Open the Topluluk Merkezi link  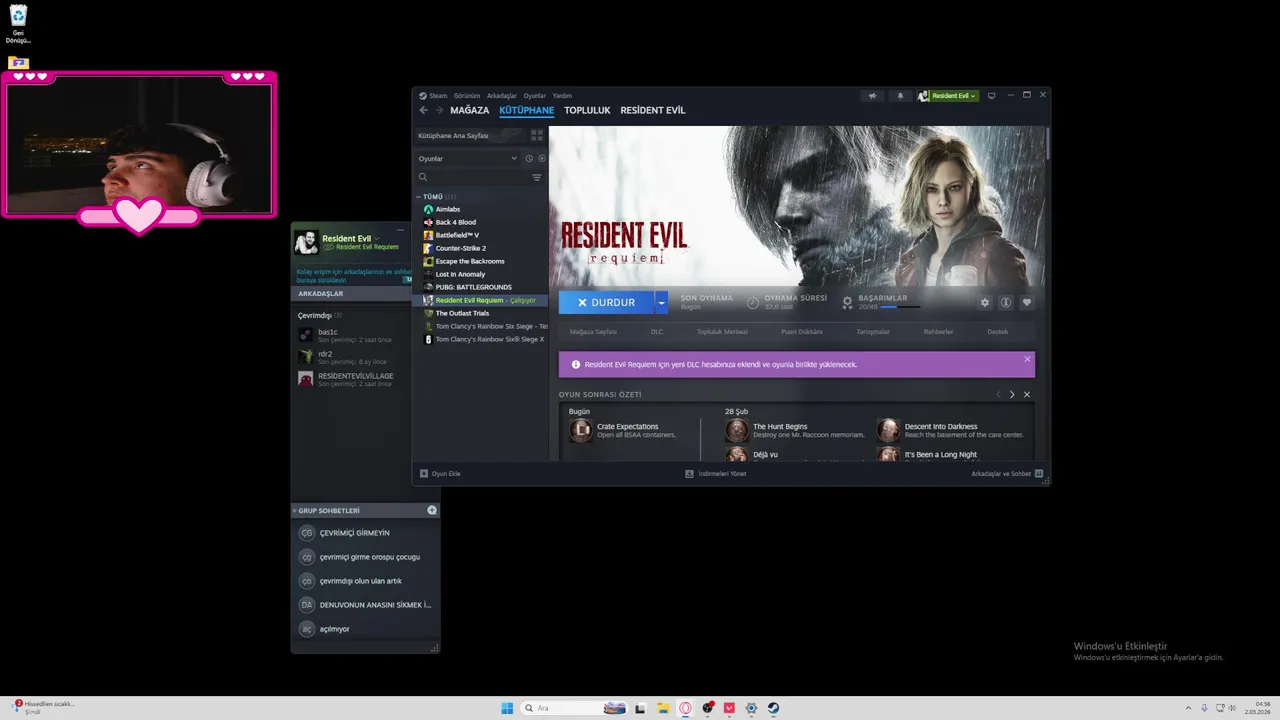click(722, 331)
